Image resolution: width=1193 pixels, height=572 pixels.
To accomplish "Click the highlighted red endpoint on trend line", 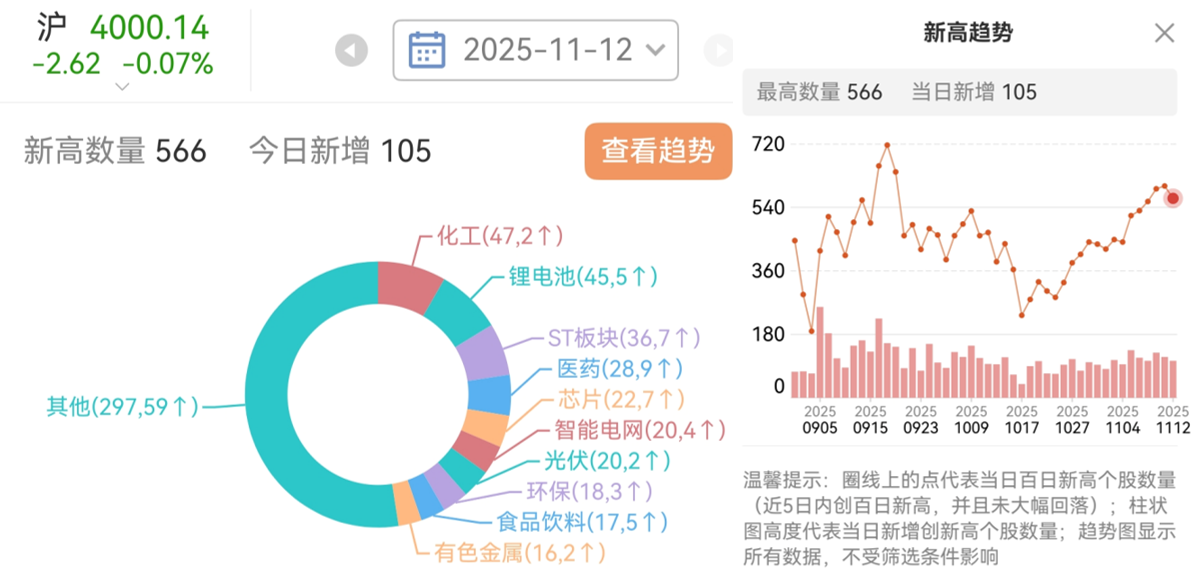I will [1173, 198].
